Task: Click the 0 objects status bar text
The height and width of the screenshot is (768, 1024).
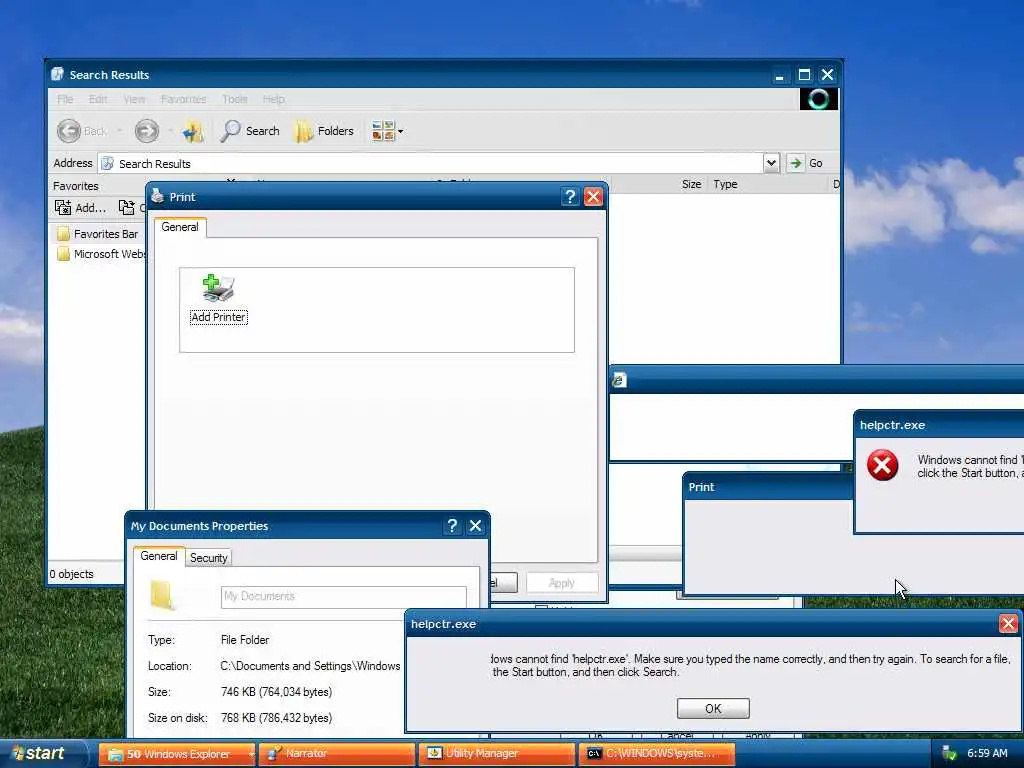Action: 71,574
